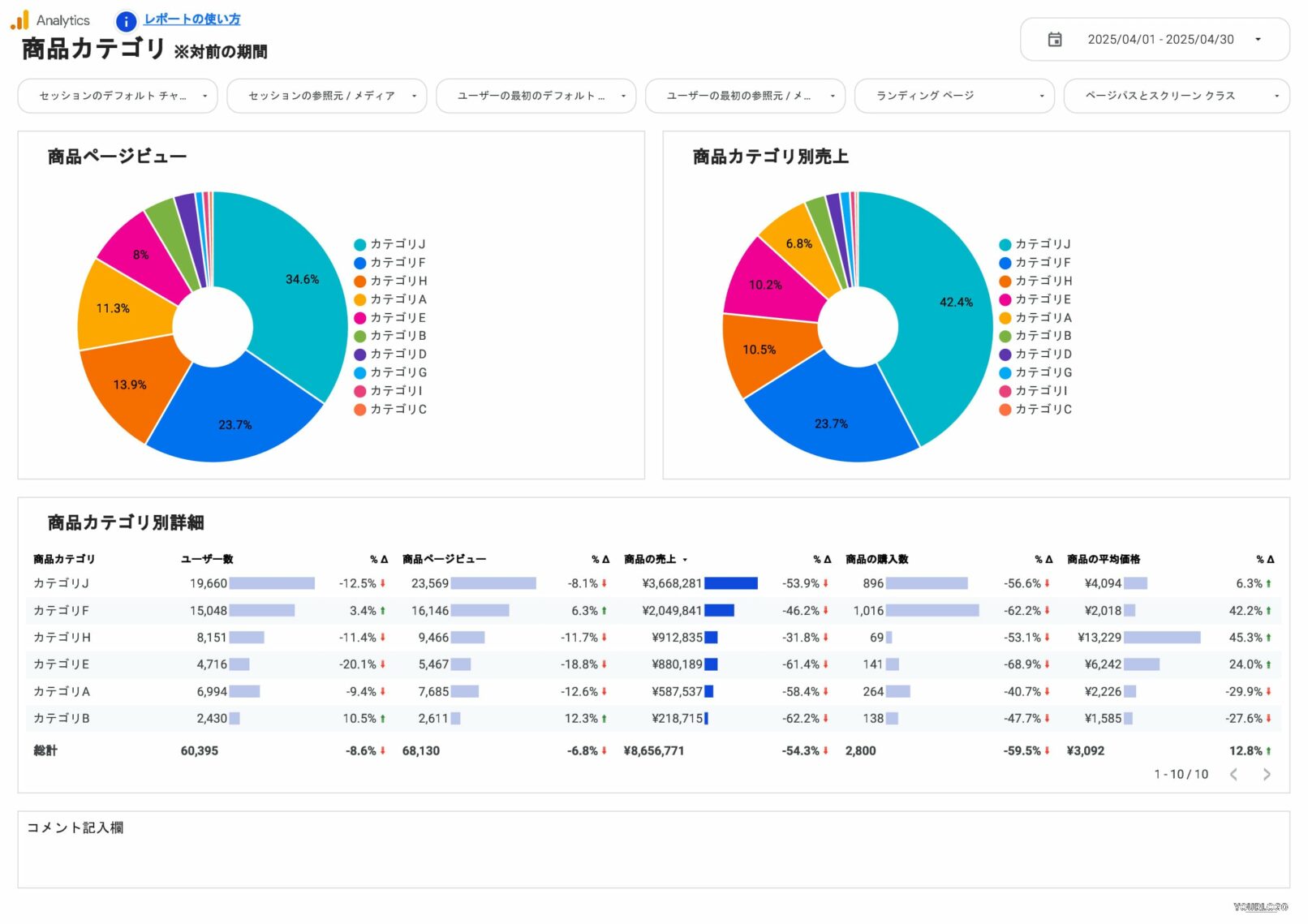Click the Analytics logo icon
The width and height of the screenshot is (1308, 924).
[x=19, y=20]
